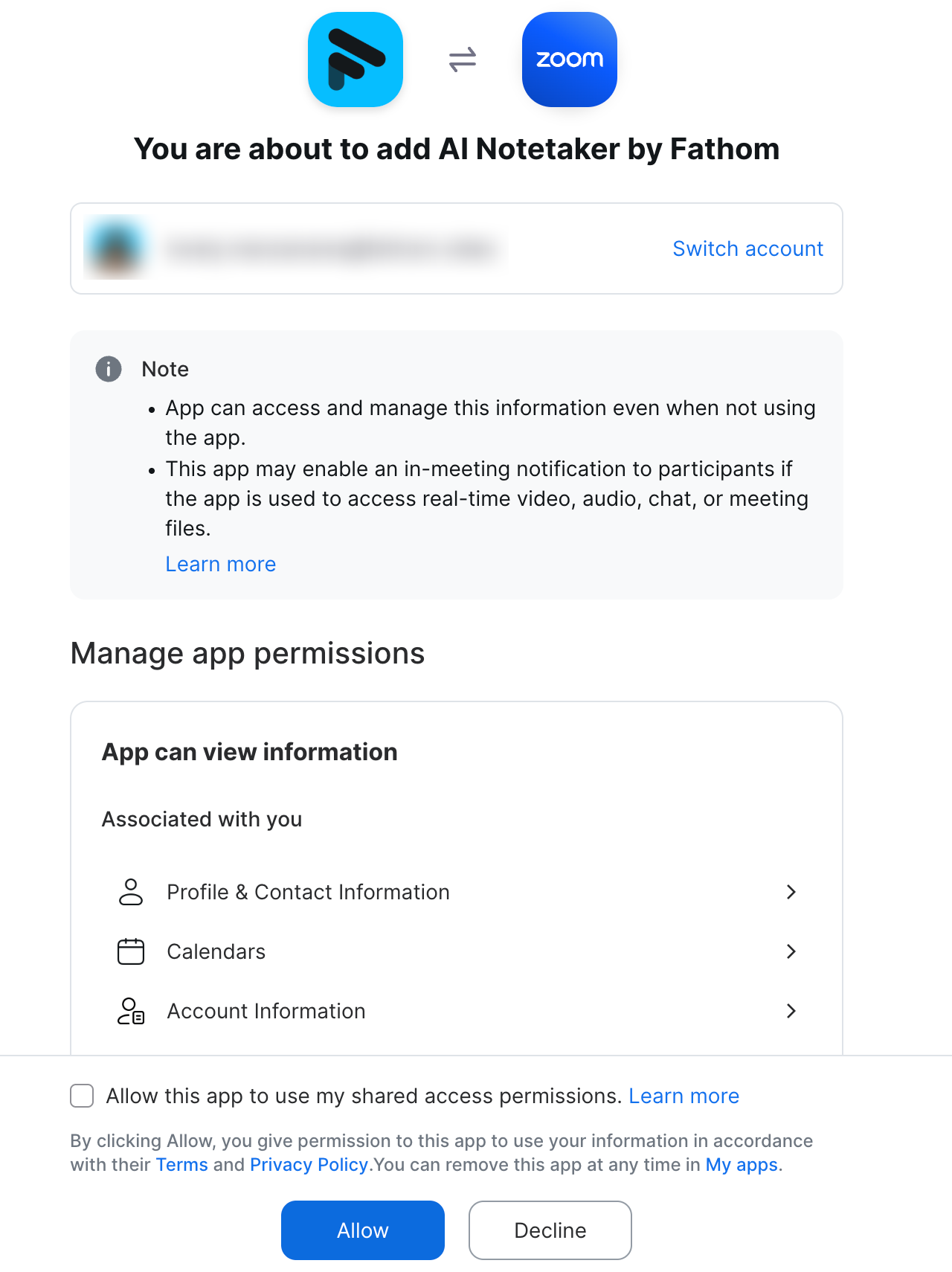Expand Profile & Contact Information chevron

(x=791, y=892)
